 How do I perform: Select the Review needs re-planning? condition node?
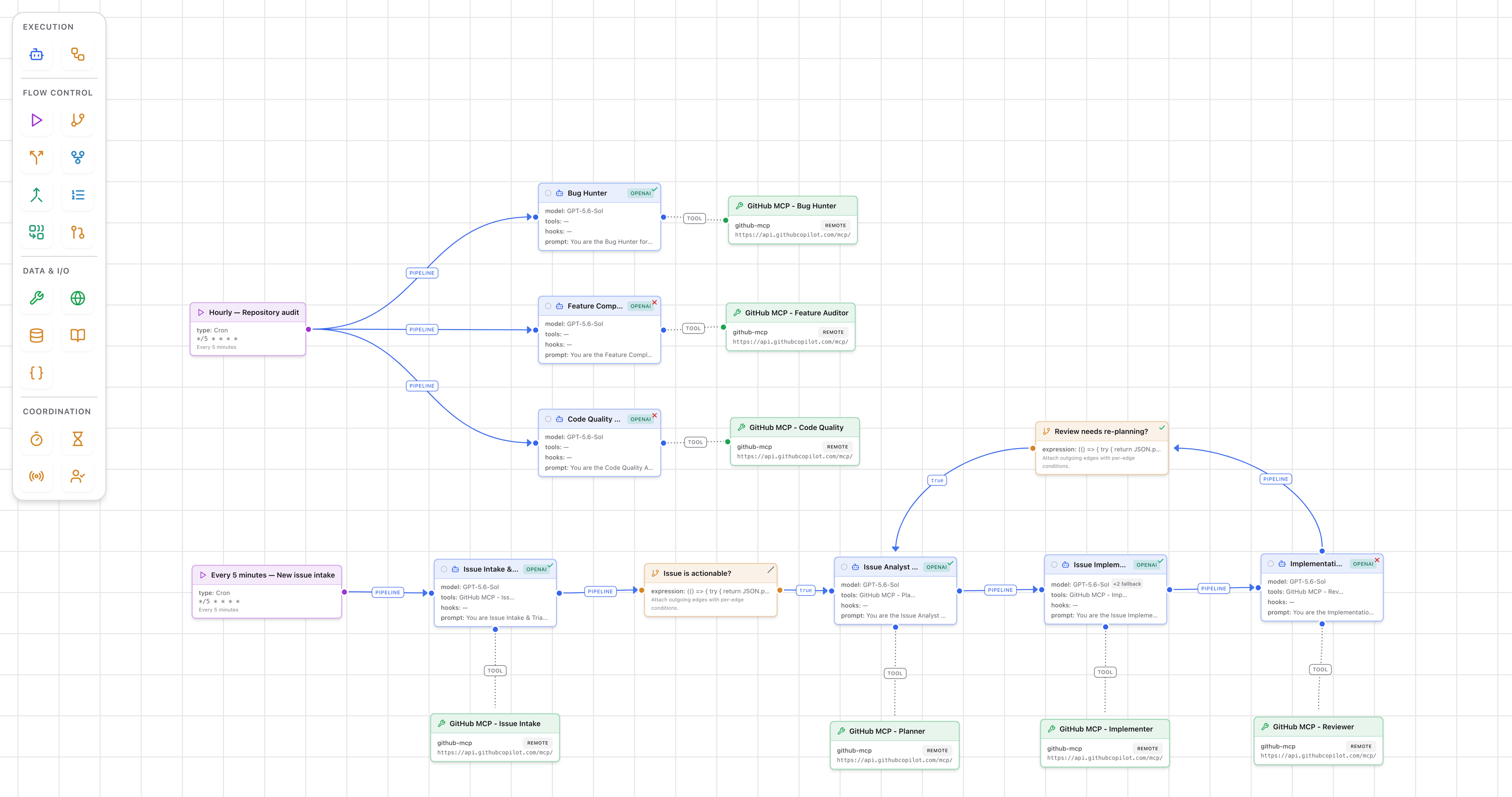pos(1101,448)
